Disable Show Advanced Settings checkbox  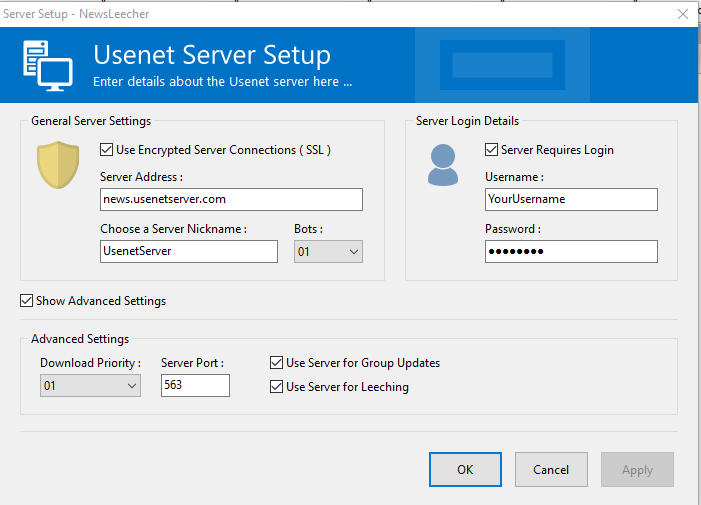(x=26, y=300)
